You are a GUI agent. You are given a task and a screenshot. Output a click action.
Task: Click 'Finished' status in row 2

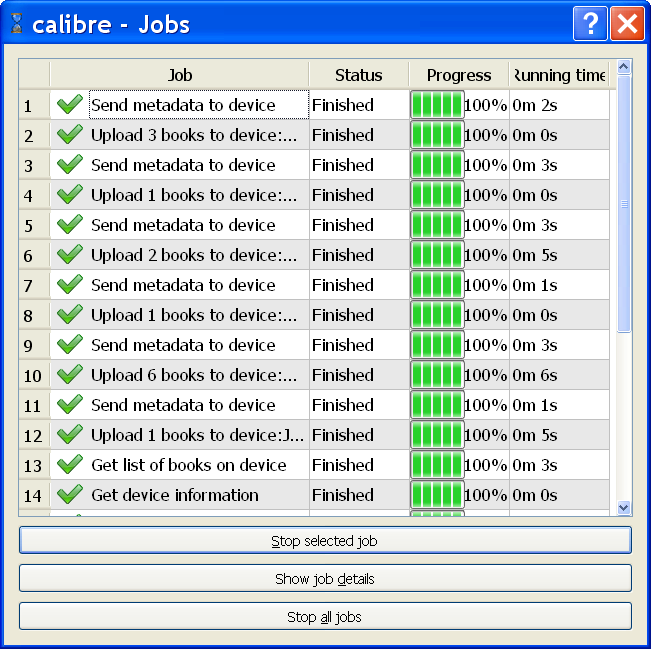pyautogui.click(x=343, y=135)
